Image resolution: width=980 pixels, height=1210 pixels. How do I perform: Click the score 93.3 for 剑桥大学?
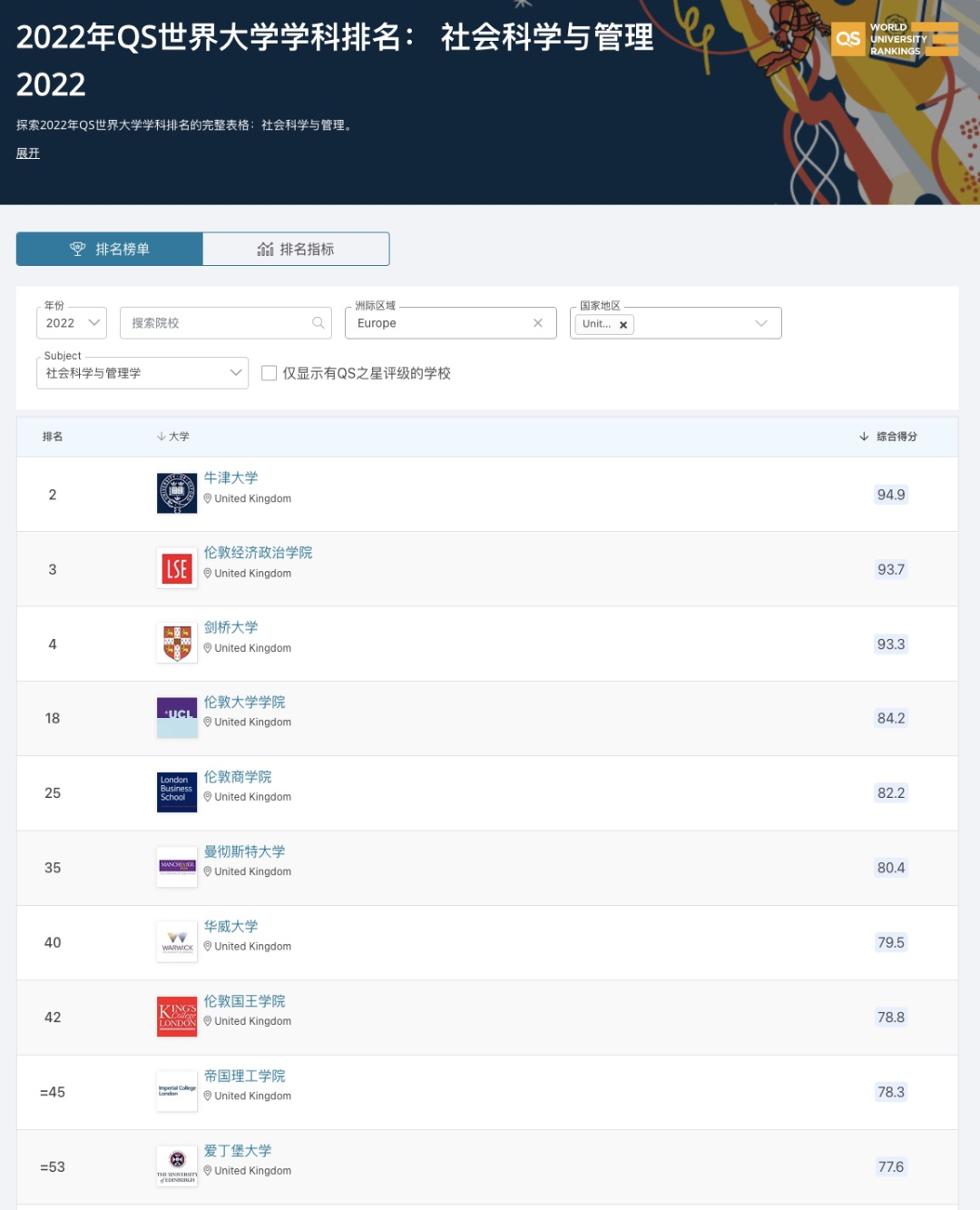coord(891,644)
